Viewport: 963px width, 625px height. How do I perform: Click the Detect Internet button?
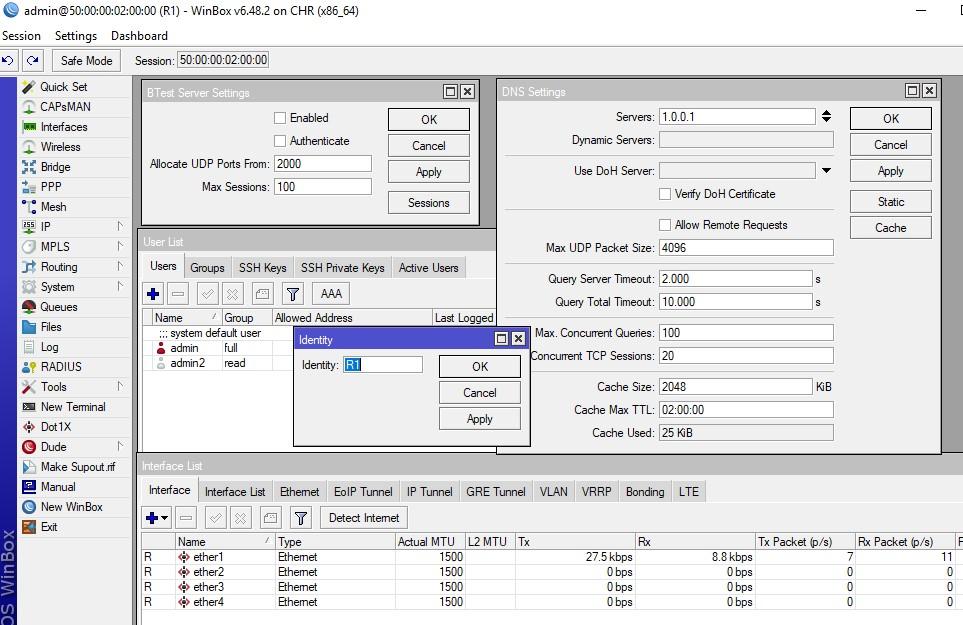(x=364, y=518)
